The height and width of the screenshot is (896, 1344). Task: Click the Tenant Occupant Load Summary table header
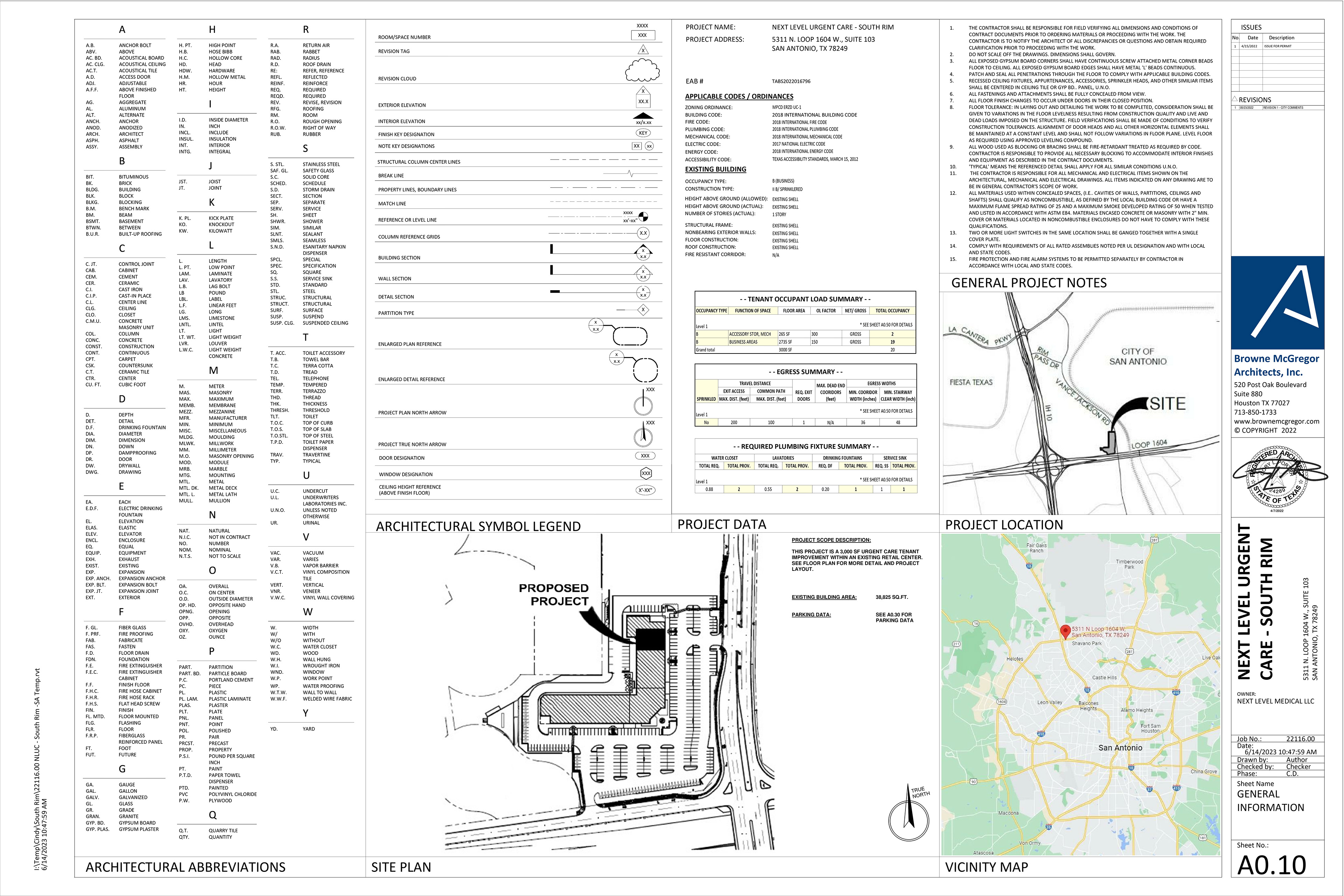pos(805,299)
